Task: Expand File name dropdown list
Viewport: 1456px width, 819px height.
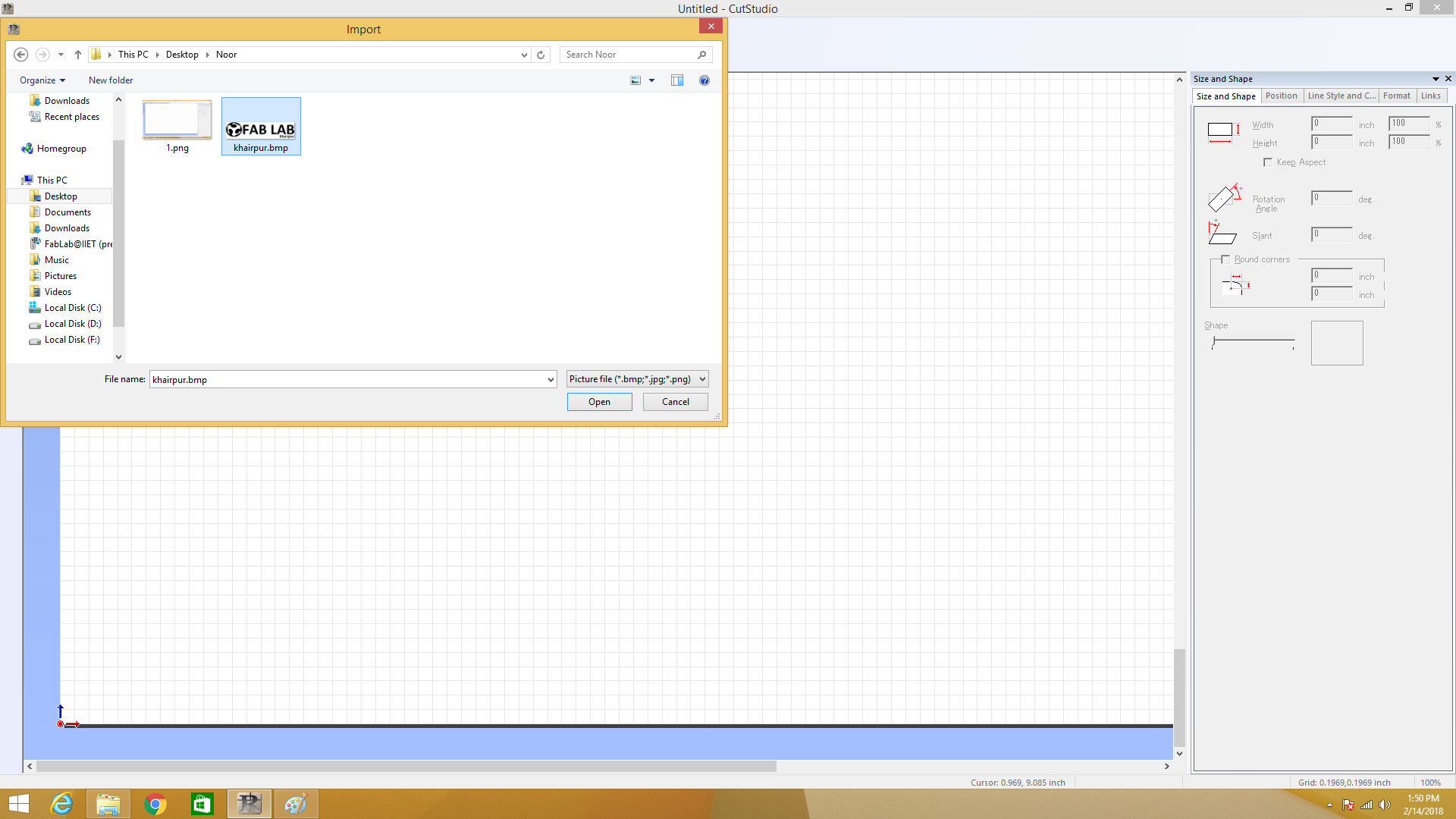Action: pos(551,380)
